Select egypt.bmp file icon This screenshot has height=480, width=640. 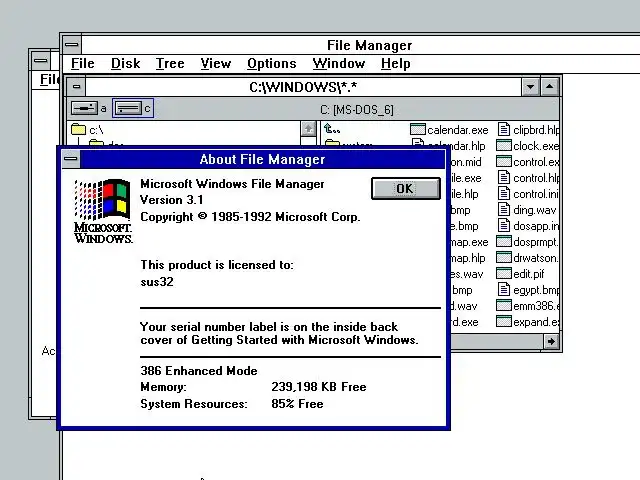[x=504, y=290]
